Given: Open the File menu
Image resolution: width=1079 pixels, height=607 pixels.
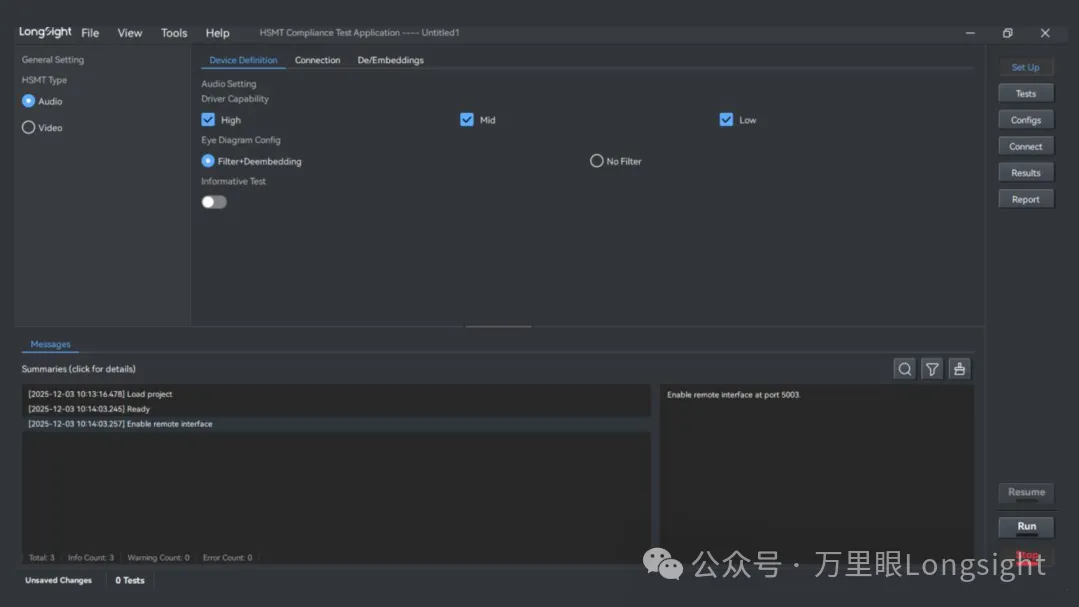Looking at the screenshot, I should (x=90, y=33).
